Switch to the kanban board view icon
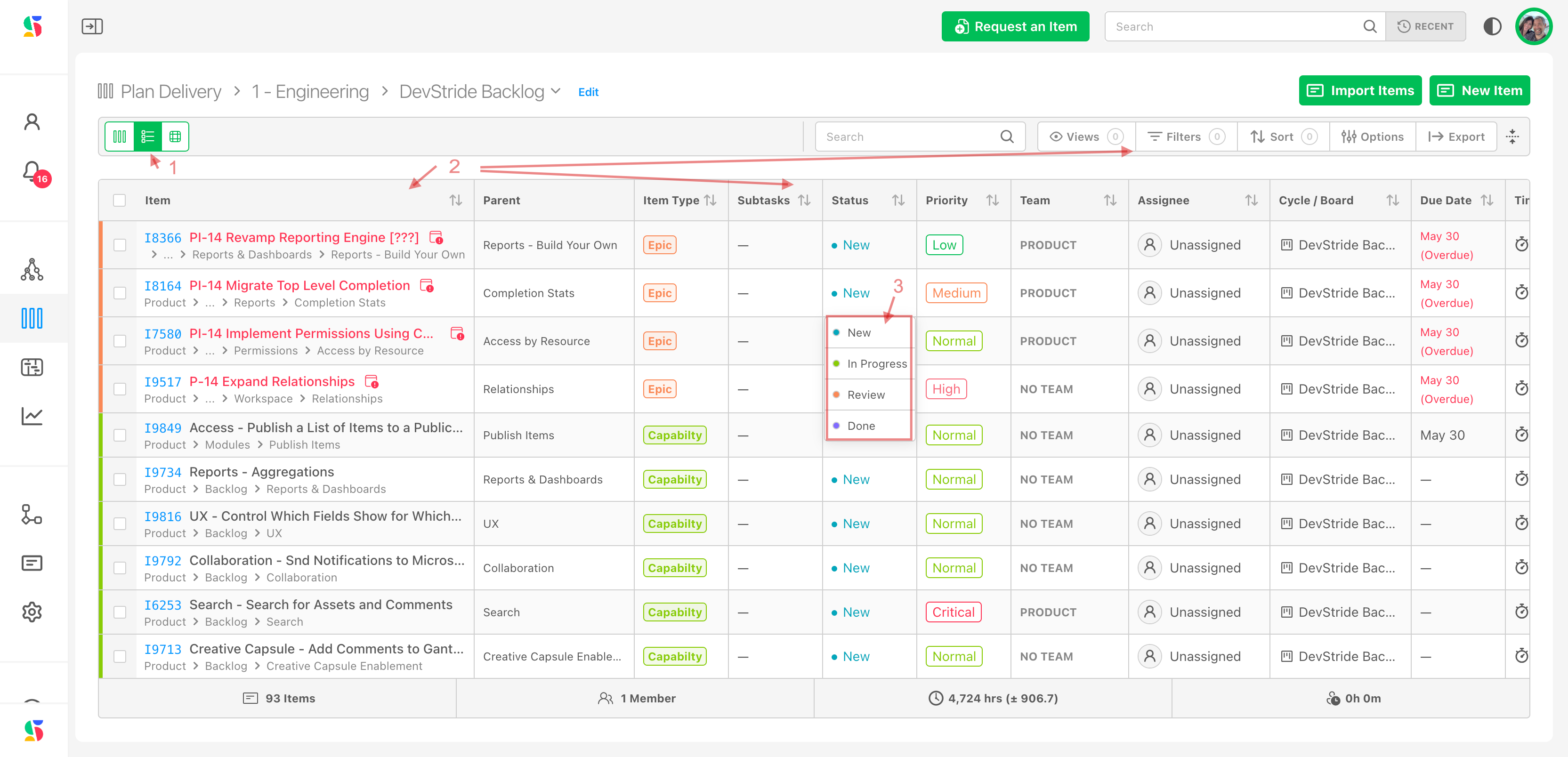Screen dimensions: 1568x757 point(120,137)
